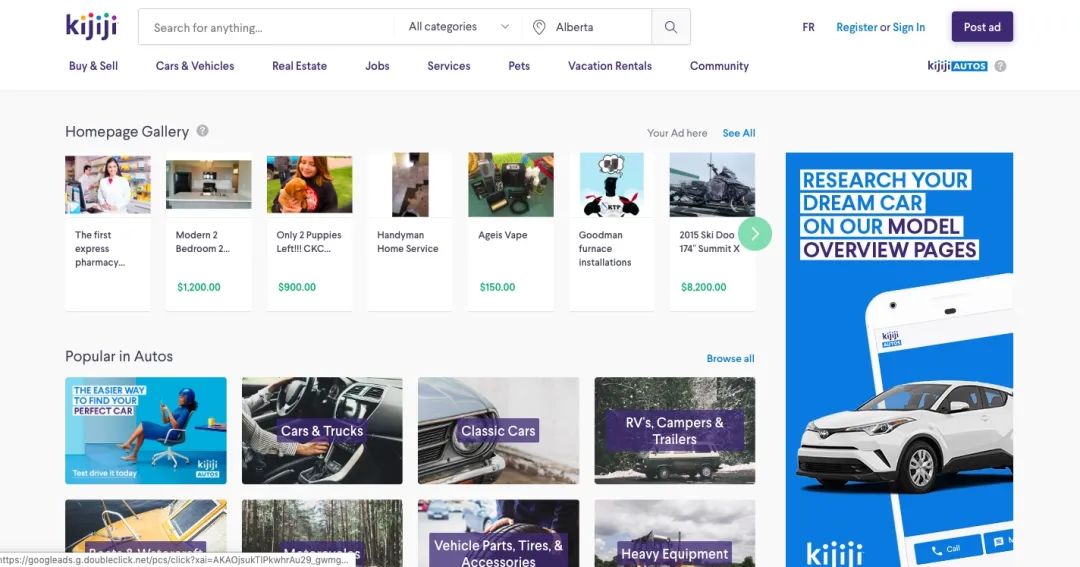Viewport: 1080px width, 567px height.
Task: Open the Ageis Vape gallery listing
Action: [x=510, y=232]
